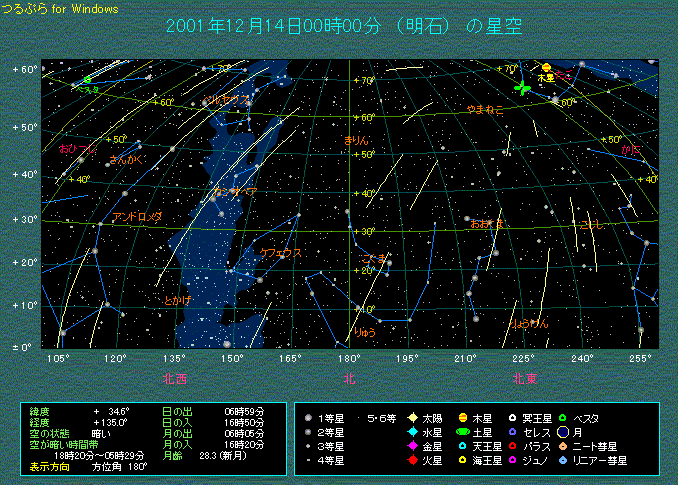Select the Venus (金星) legend icon
Screen dimensions: 678x485
click(412, 446)
